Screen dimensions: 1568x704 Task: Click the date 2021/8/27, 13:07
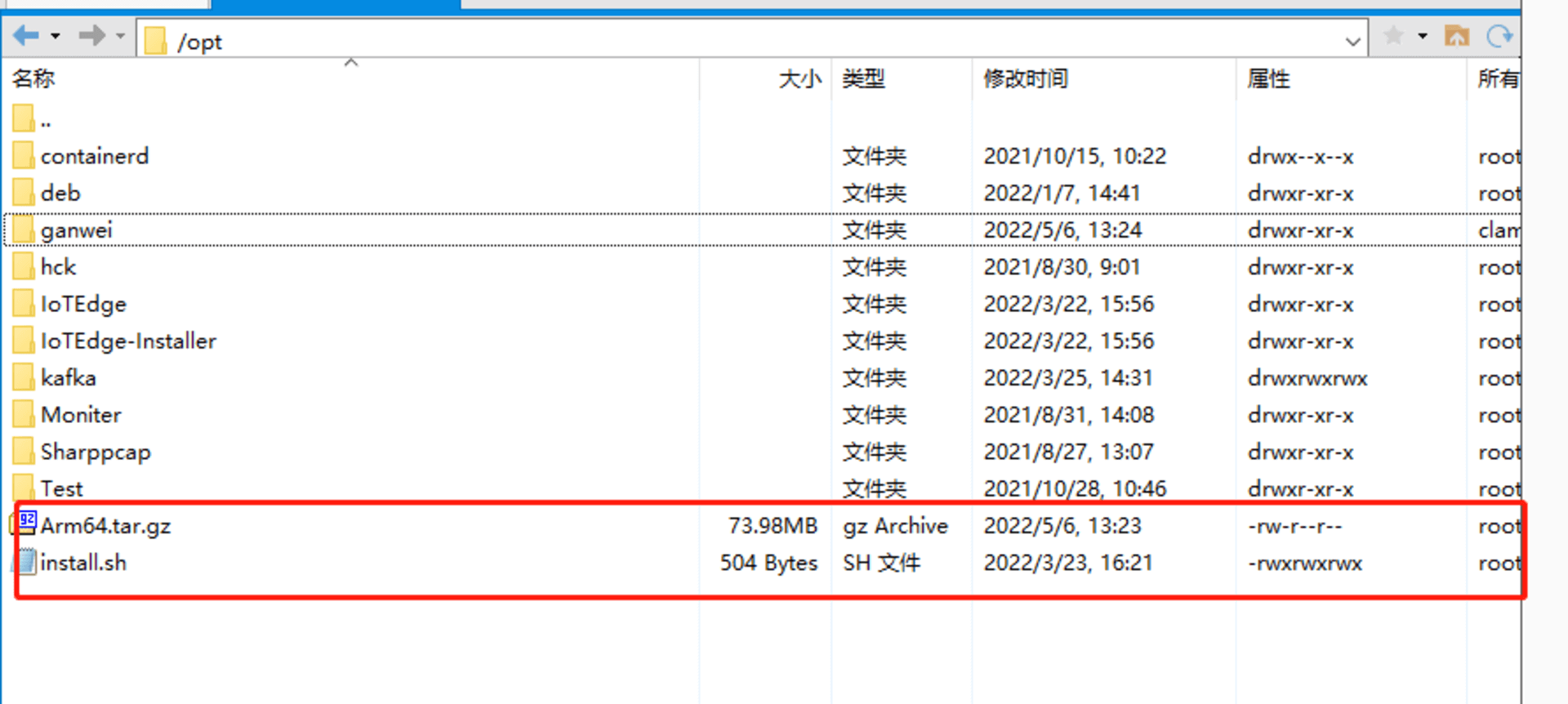(1068, 452)
